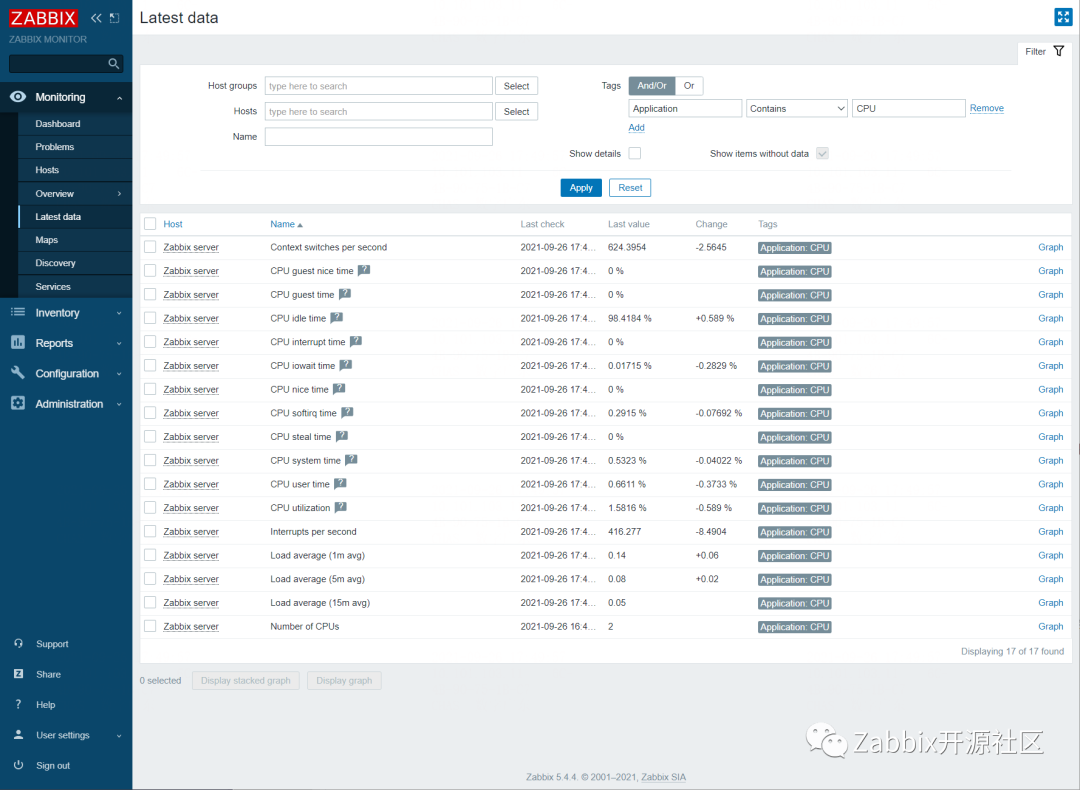1080x790 pixels.
Task: Toggle Show items without data checkbox
Action: coord(822,153)
